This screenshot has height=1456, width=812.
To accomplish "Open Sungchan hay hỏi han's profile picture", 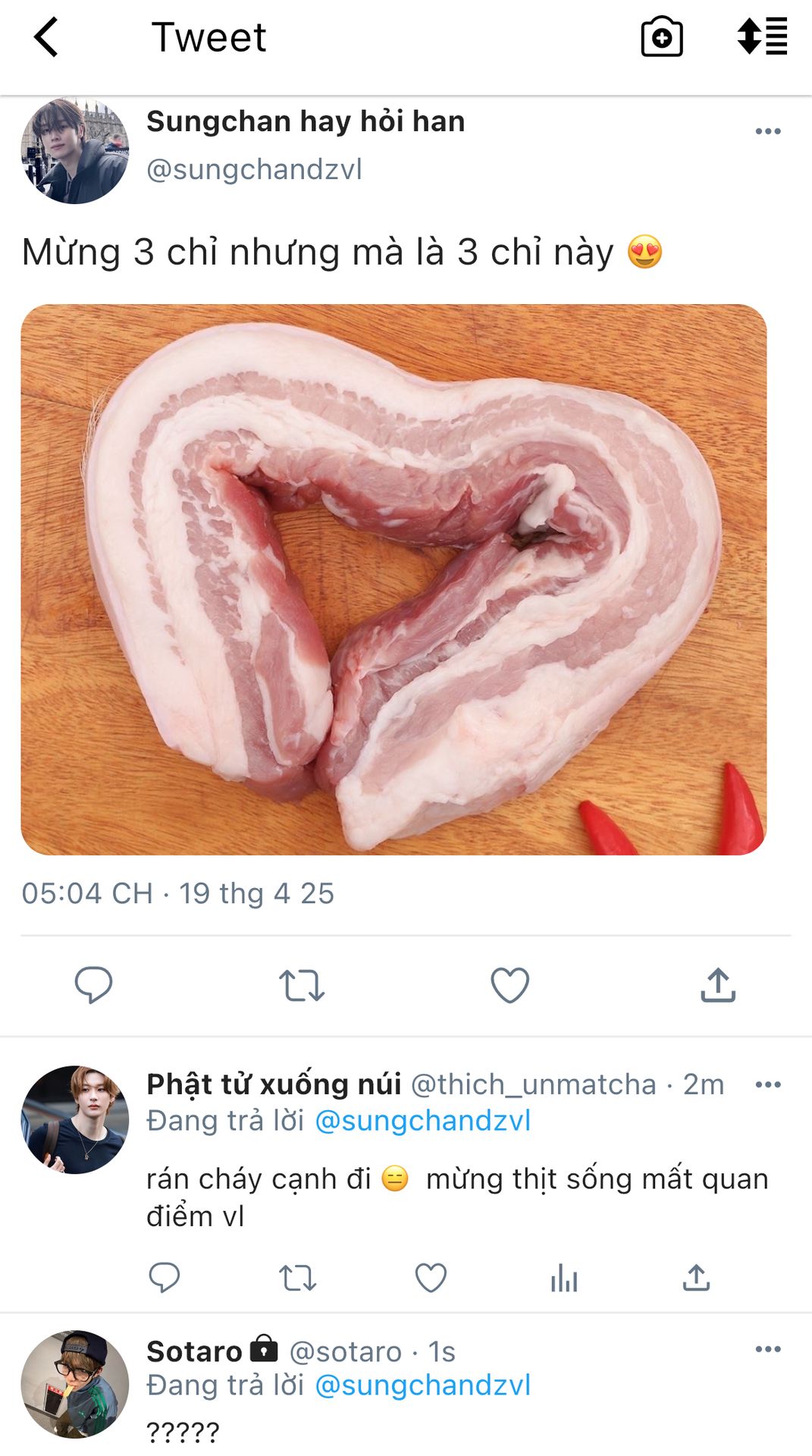I will [x=74, y=150].
